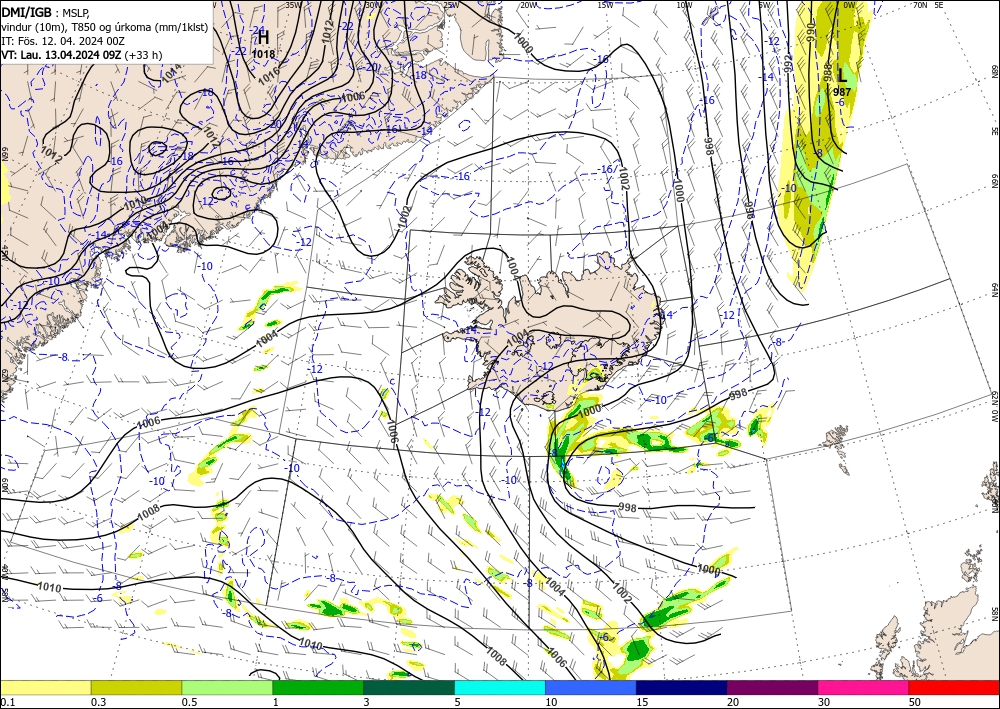The width and height of the screenshot is (1000, 709).
Task: Select the light green 0.5–1 mm legend swatch
Action: [227, 687]
